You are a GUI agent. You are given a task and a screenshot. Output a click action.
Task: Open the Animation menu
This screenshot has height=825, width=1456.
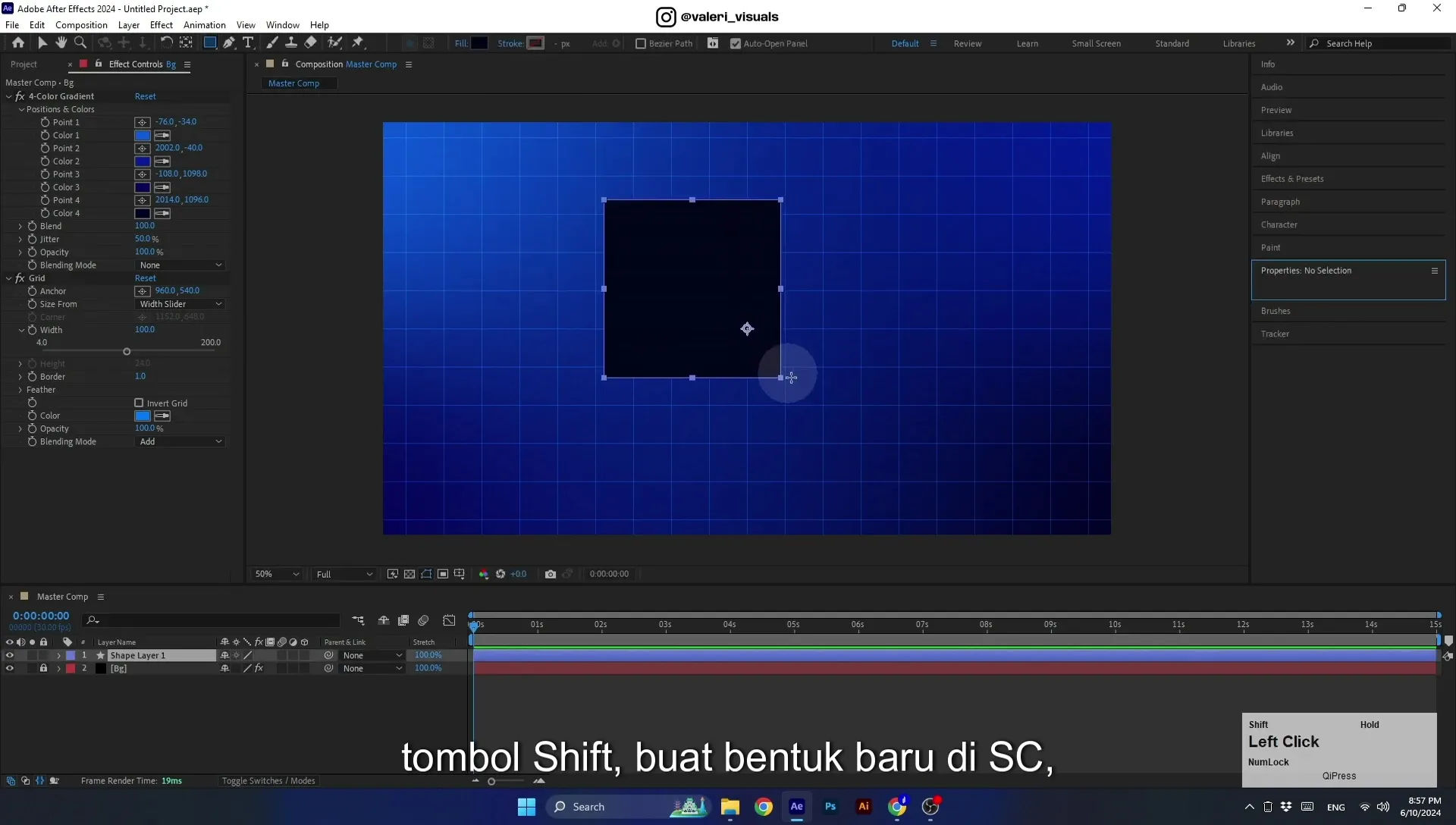coord(205,25)
